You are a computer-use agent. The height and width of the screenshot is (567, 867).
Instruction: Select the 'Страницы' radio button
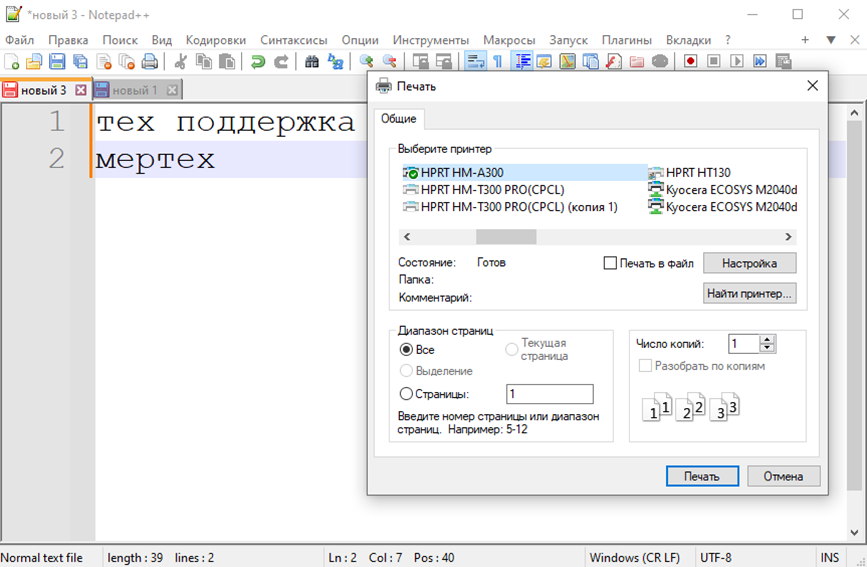pos(406,394)
